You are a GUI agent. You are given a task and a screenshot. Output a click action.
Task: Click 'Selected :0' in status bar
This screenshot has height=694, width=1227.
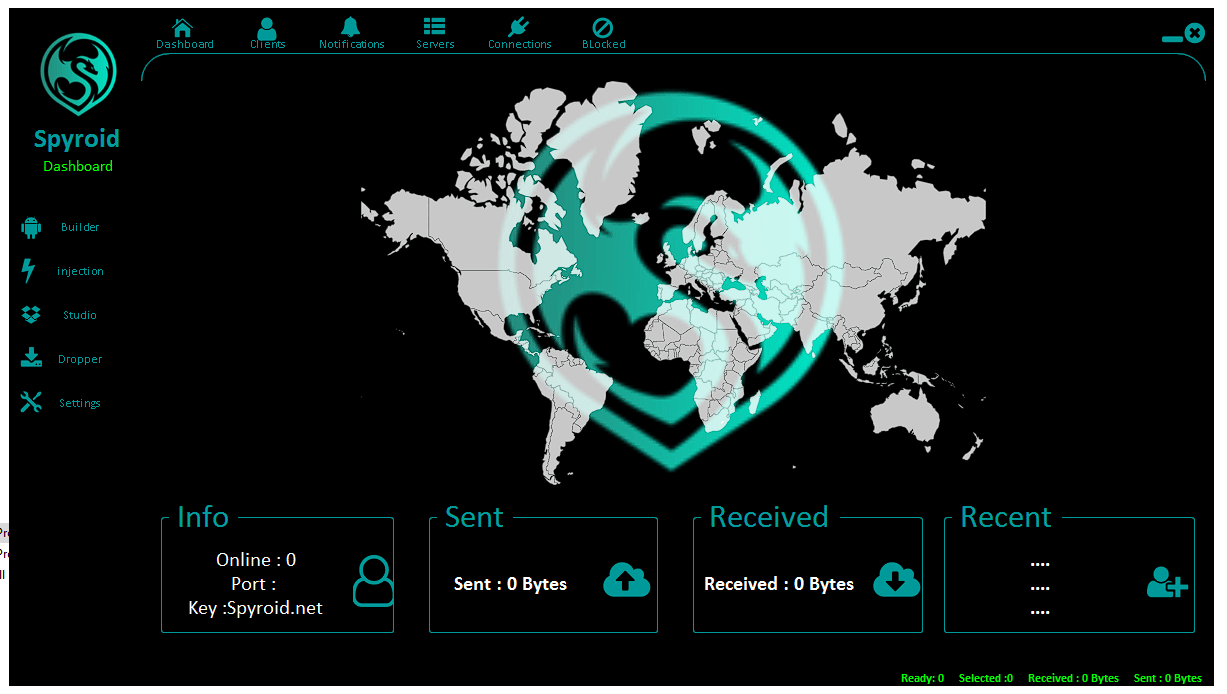click(x=986, y=678)
